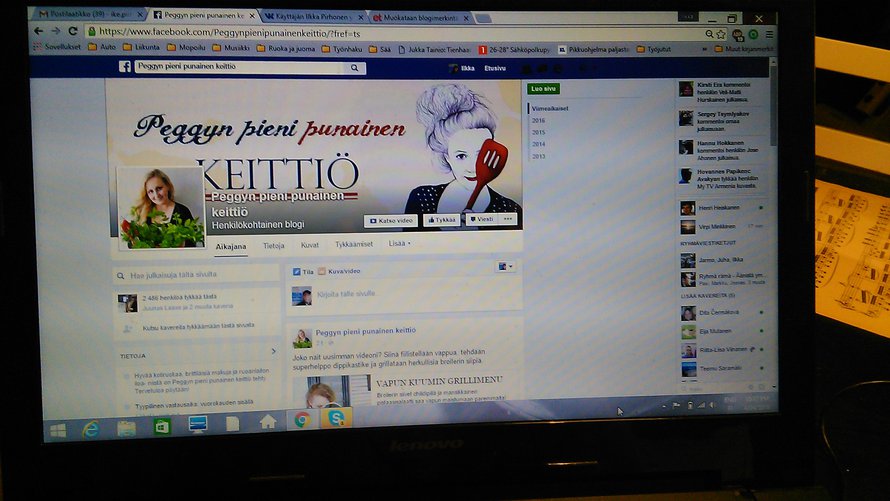Open Skype icon on taskbar
Image resolution: width=890 pixels, height=501 pixels.
tap(336, 419)
